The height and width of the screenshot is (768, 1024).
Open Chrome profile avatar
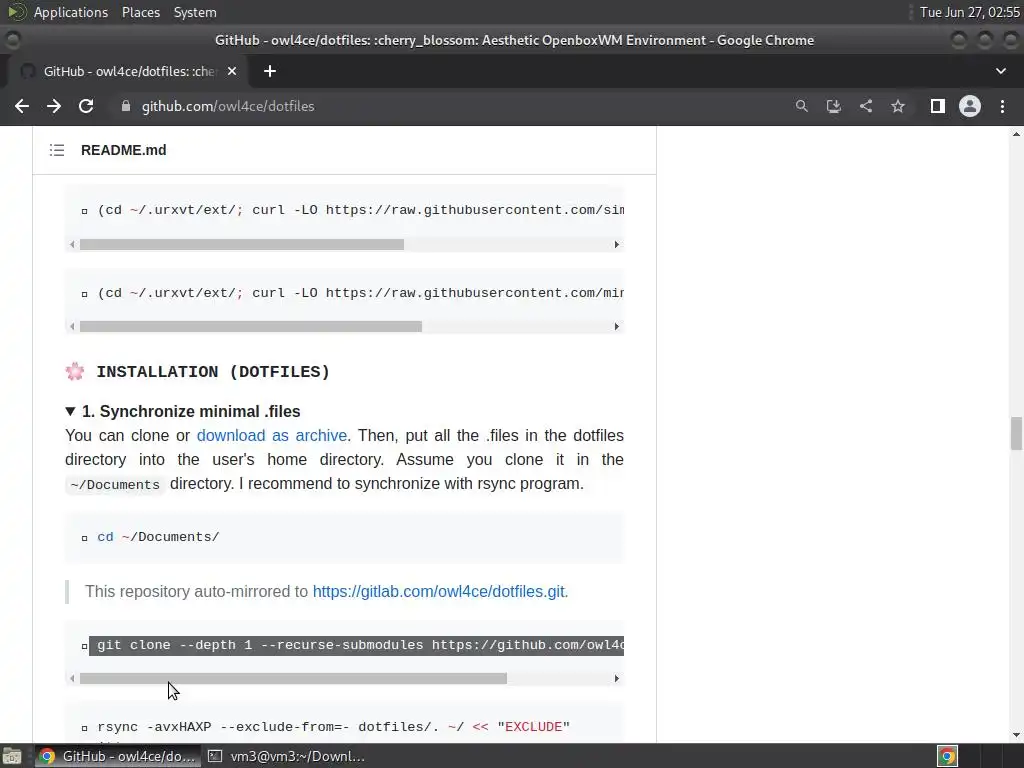click(970, 106)
